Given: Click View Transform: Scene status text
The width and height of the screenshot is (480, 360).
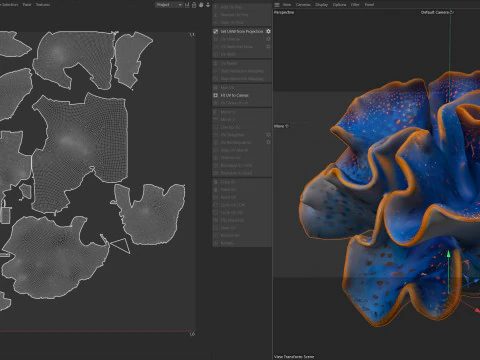Looking at the screenshot, I should [x=294, y=357].
